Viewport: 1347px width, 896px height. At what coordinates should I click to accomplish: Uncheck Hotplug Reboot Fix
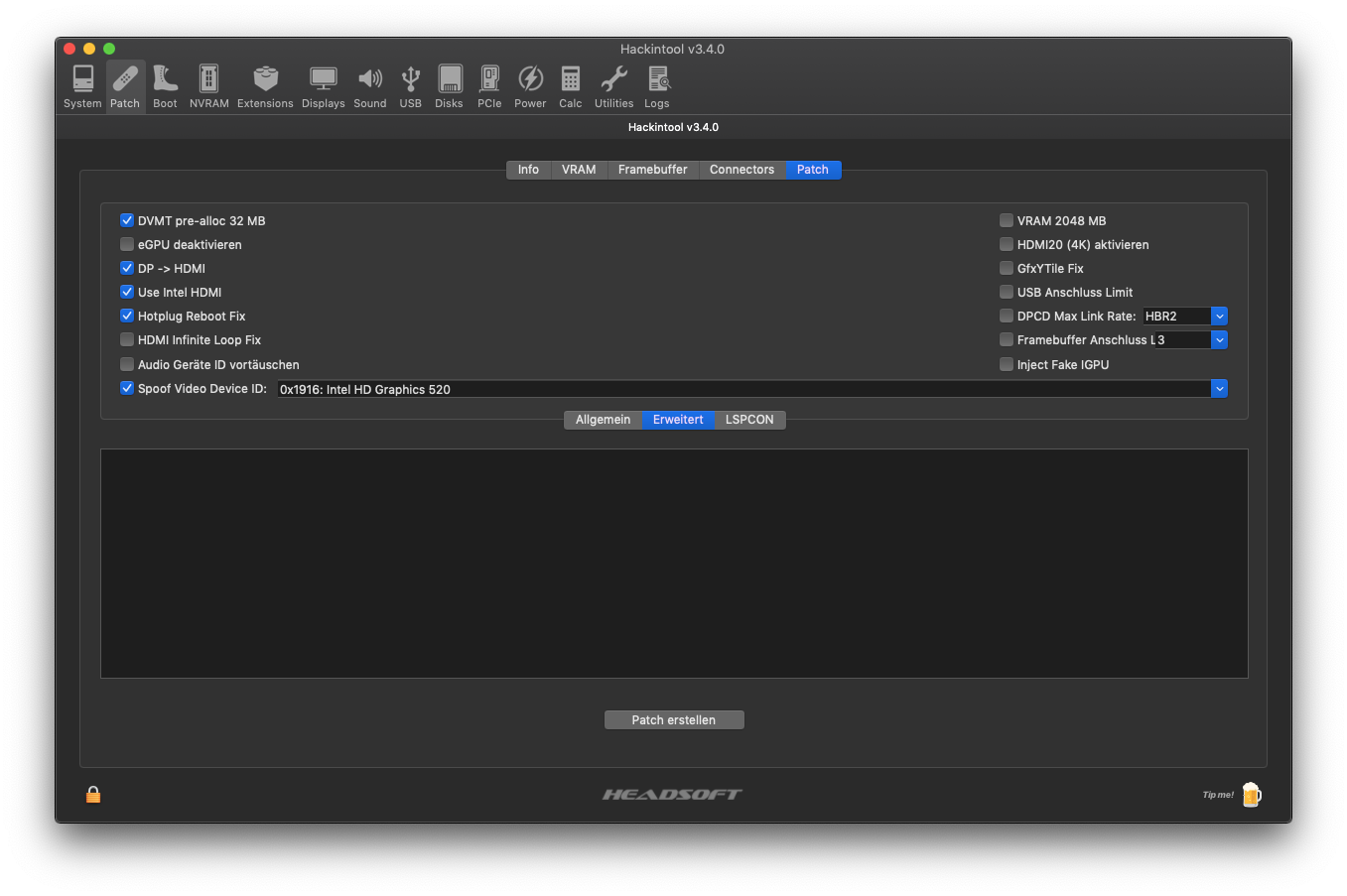click(127, 316)
